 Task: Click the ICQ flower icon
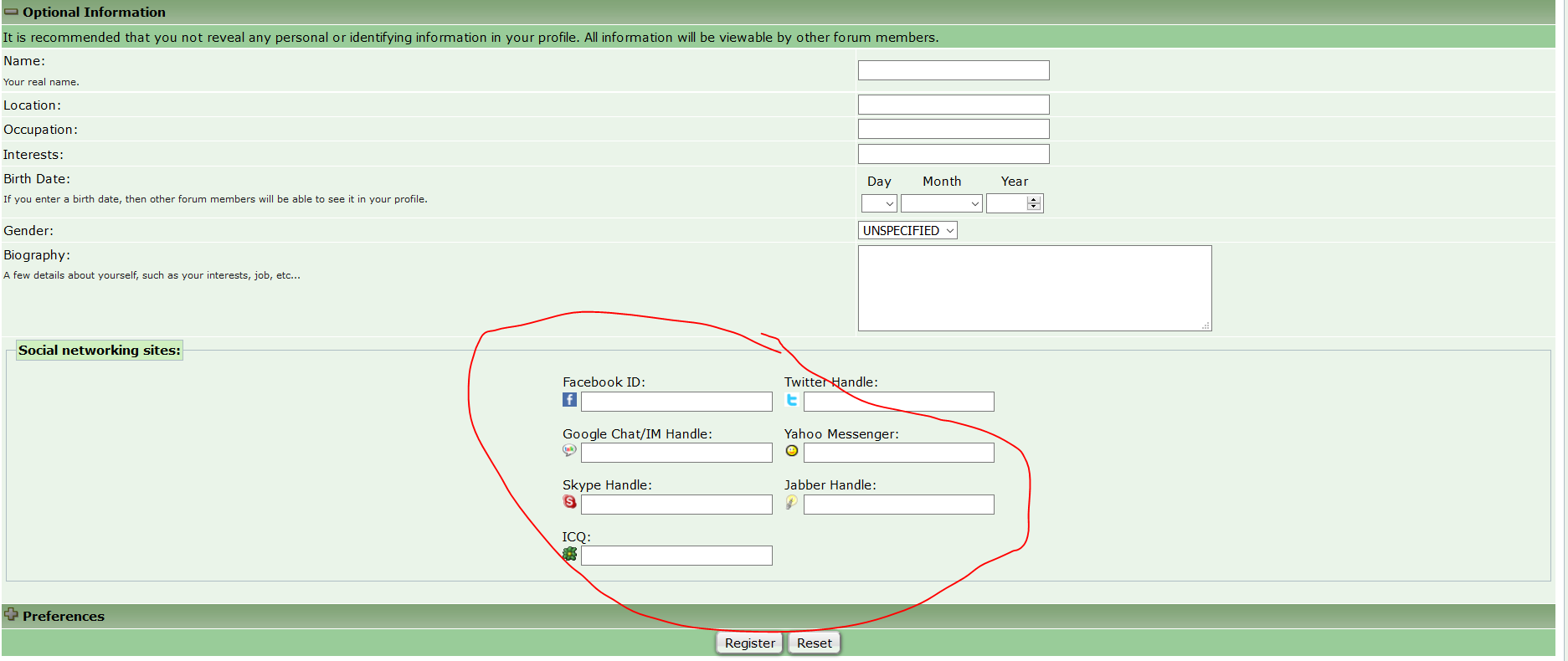(x=569, y=554)
